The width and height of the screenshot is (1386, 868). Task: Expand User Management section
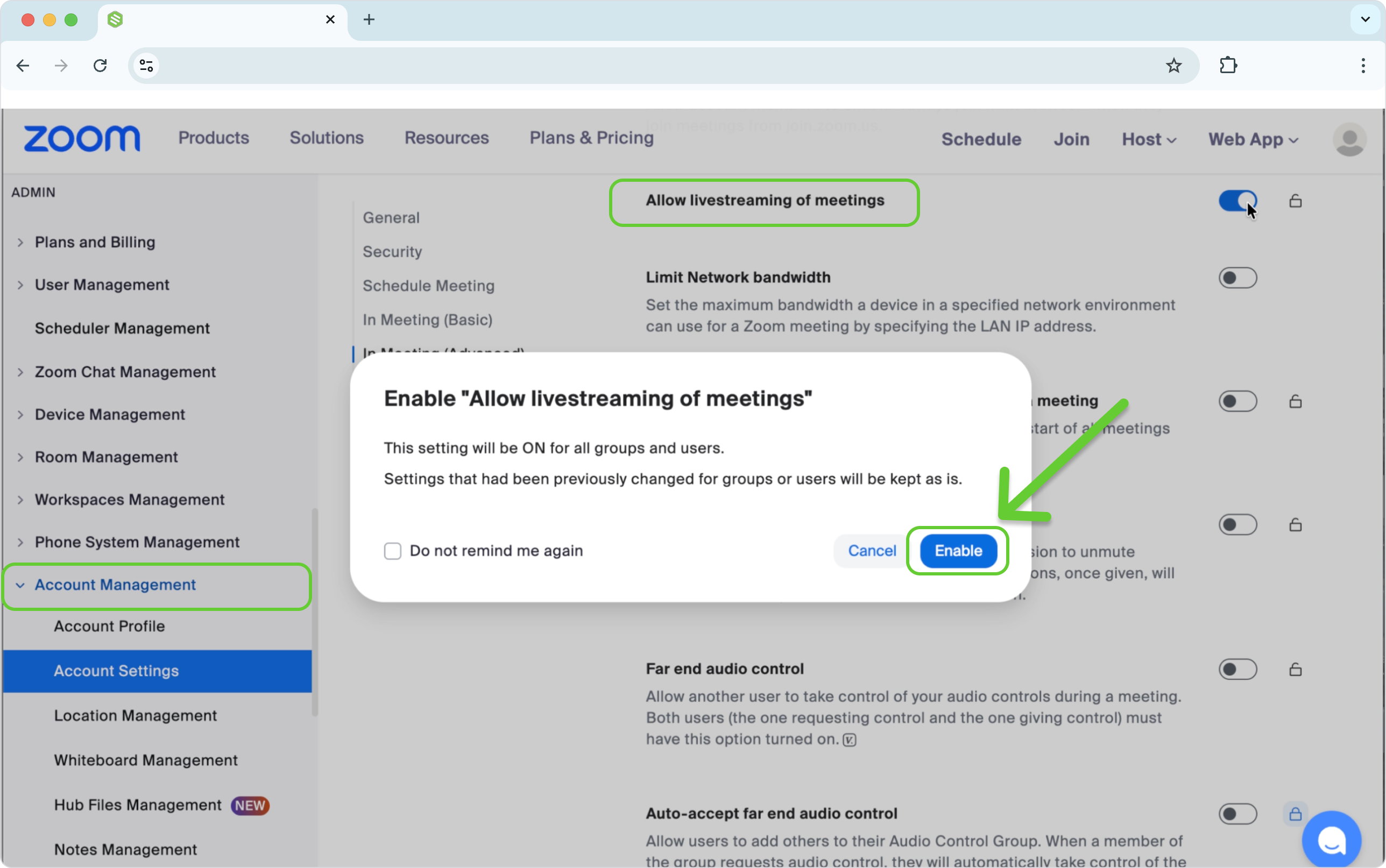[20, 284]
